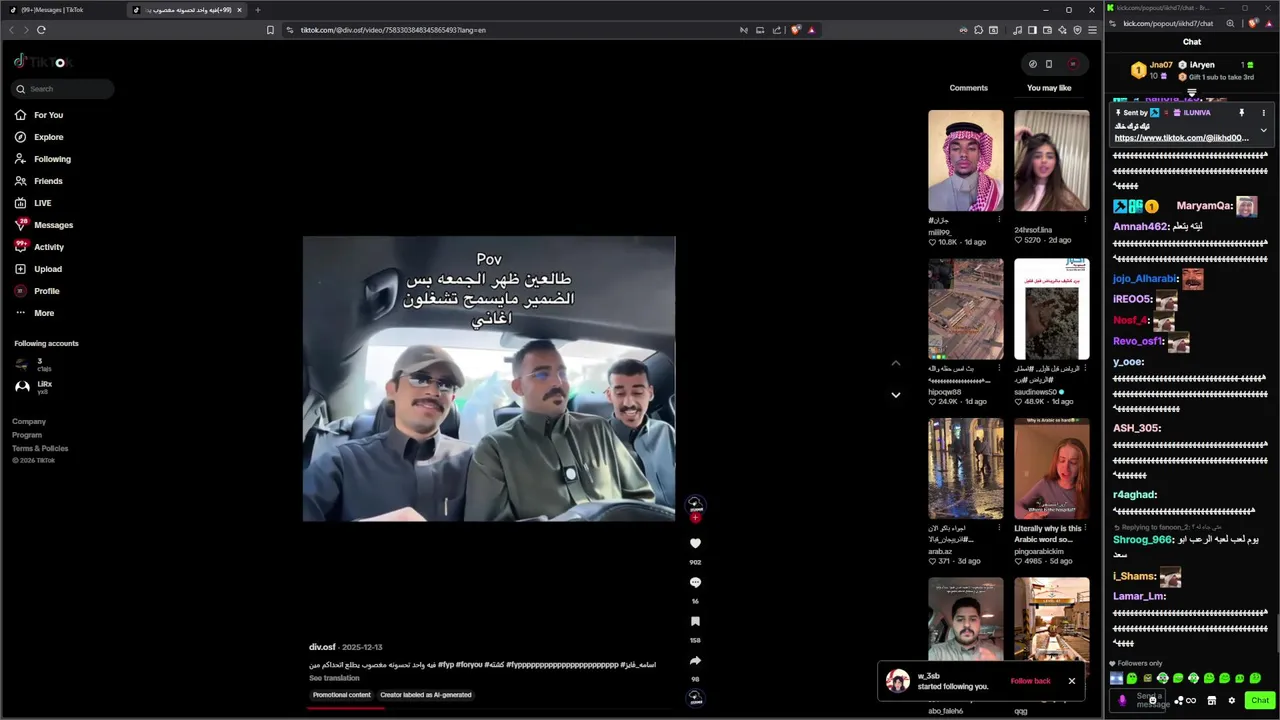This screenshot has width=1280, height=720.
Task: Click the #foryou hashtag in caption
Action: click(x=470, y=664)
